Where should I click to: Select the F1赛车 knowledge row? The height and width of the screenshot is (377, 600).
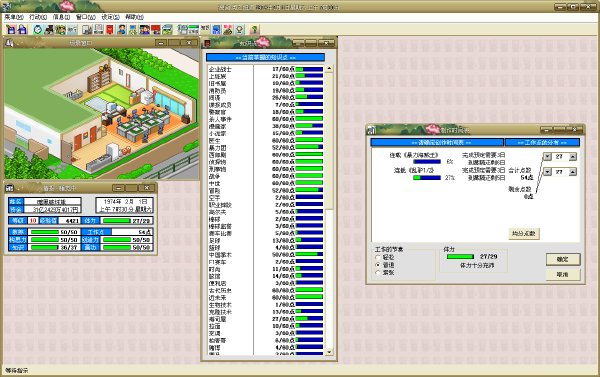click(266, 262)
